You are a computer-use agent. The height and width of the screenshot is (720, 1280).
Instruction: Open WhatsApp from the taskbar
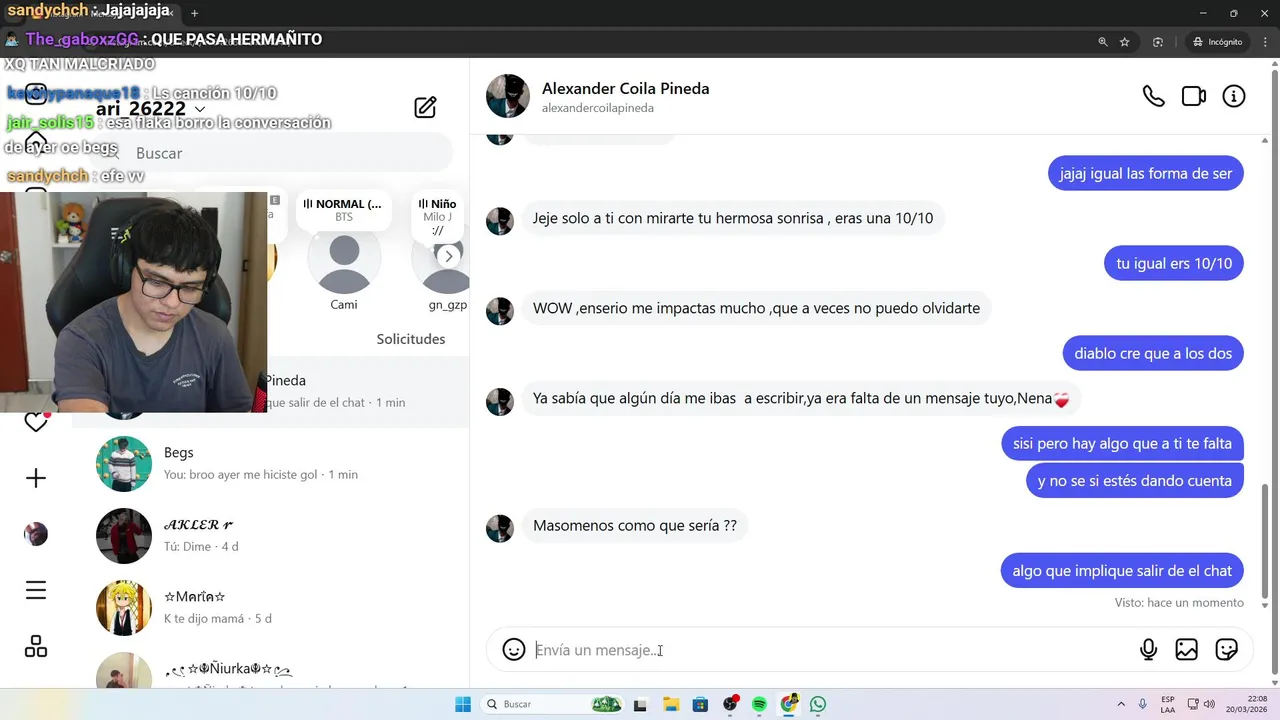coord(818,704)
